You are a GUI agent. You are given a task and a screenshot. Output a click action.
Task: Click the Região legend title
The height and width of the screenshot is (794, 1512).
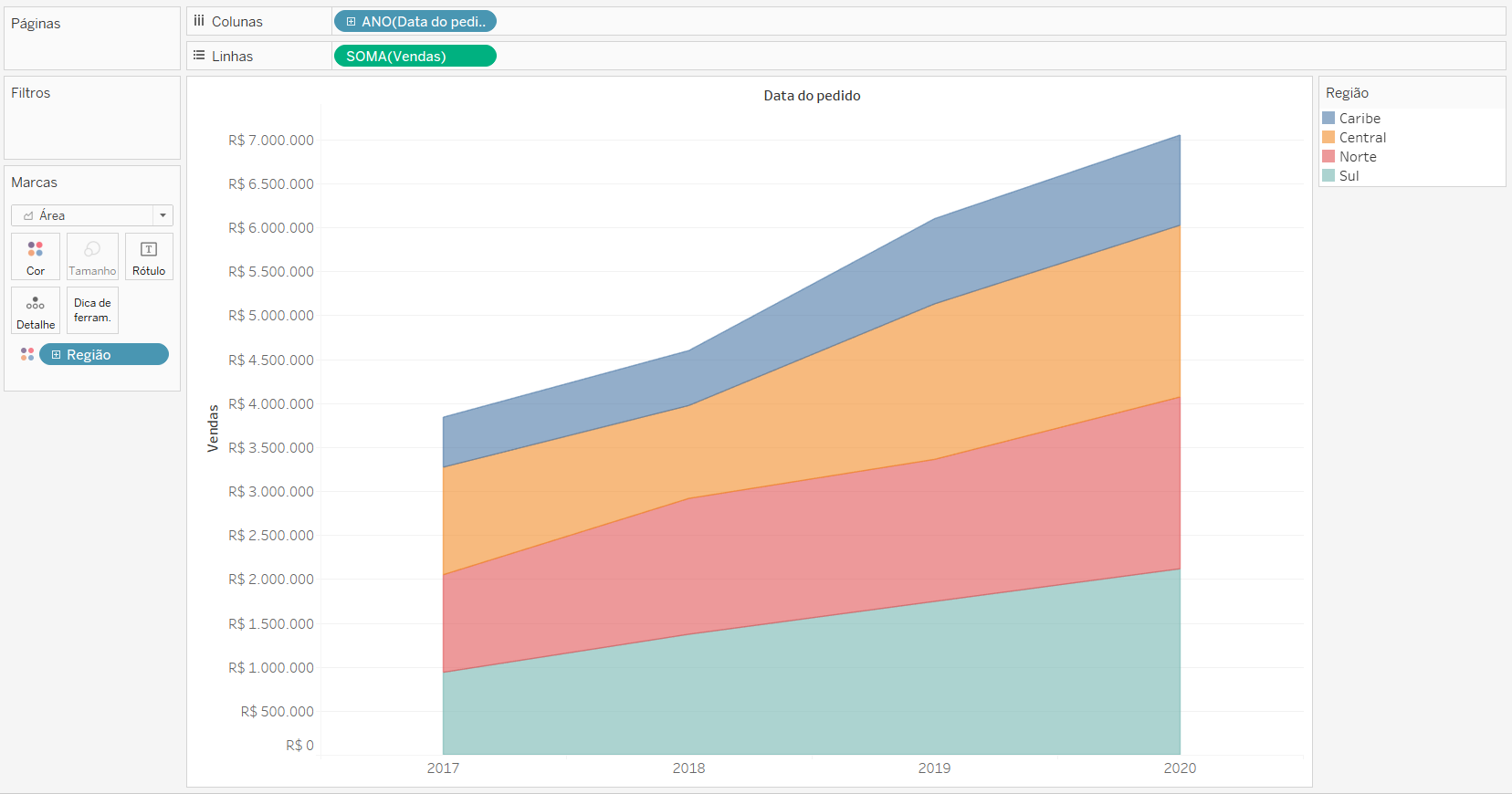click(1347, 93)
